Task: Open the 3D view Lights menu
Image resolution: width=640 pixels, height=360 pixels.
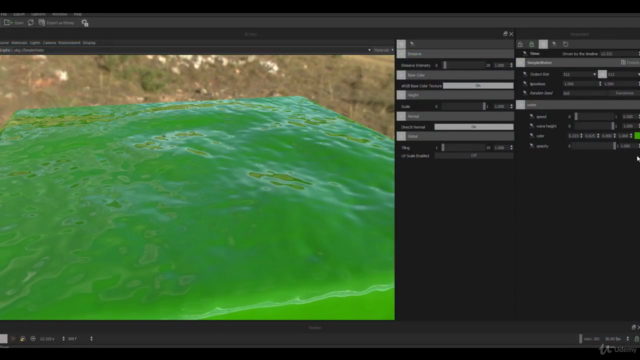Action: tap(35, 43)
